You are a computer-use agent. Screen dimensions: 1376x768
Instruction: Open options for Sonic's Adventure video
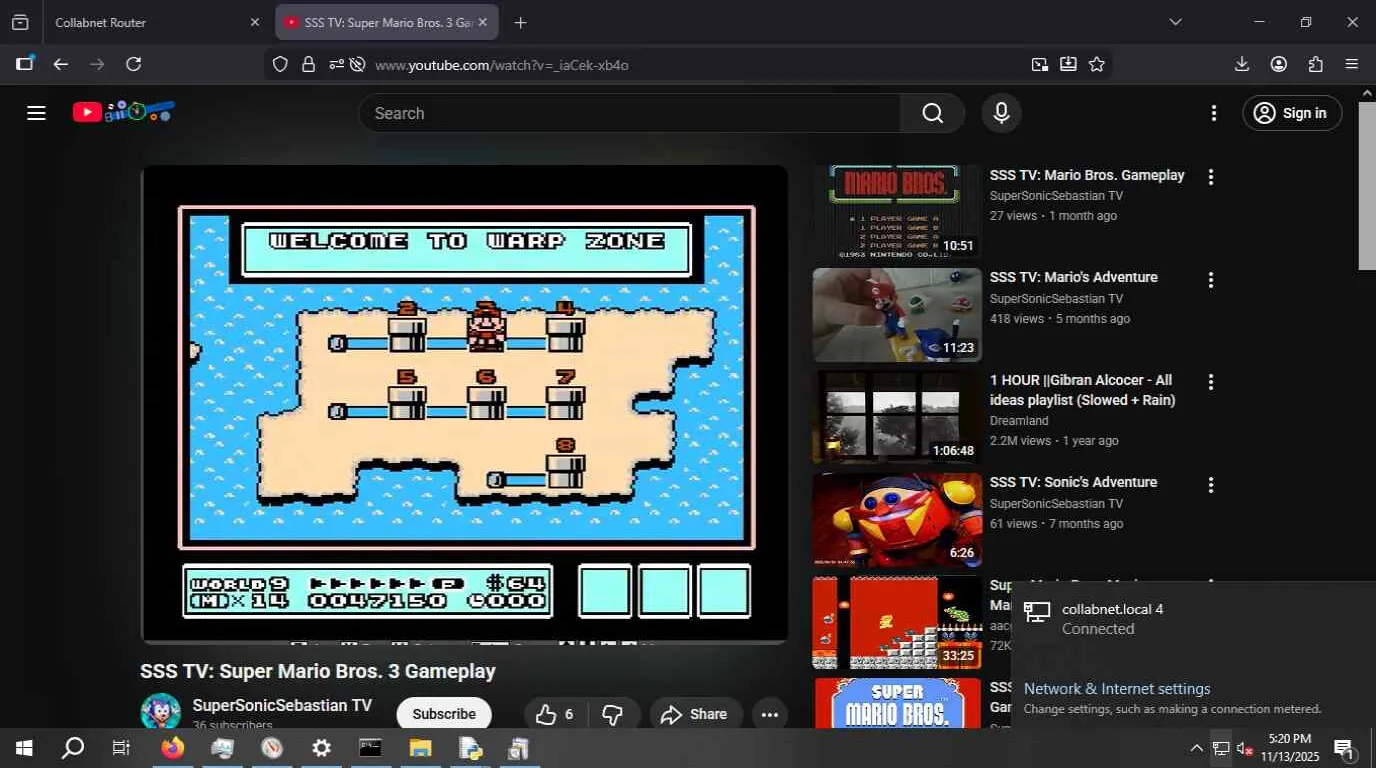click(x=1211, y=485)
